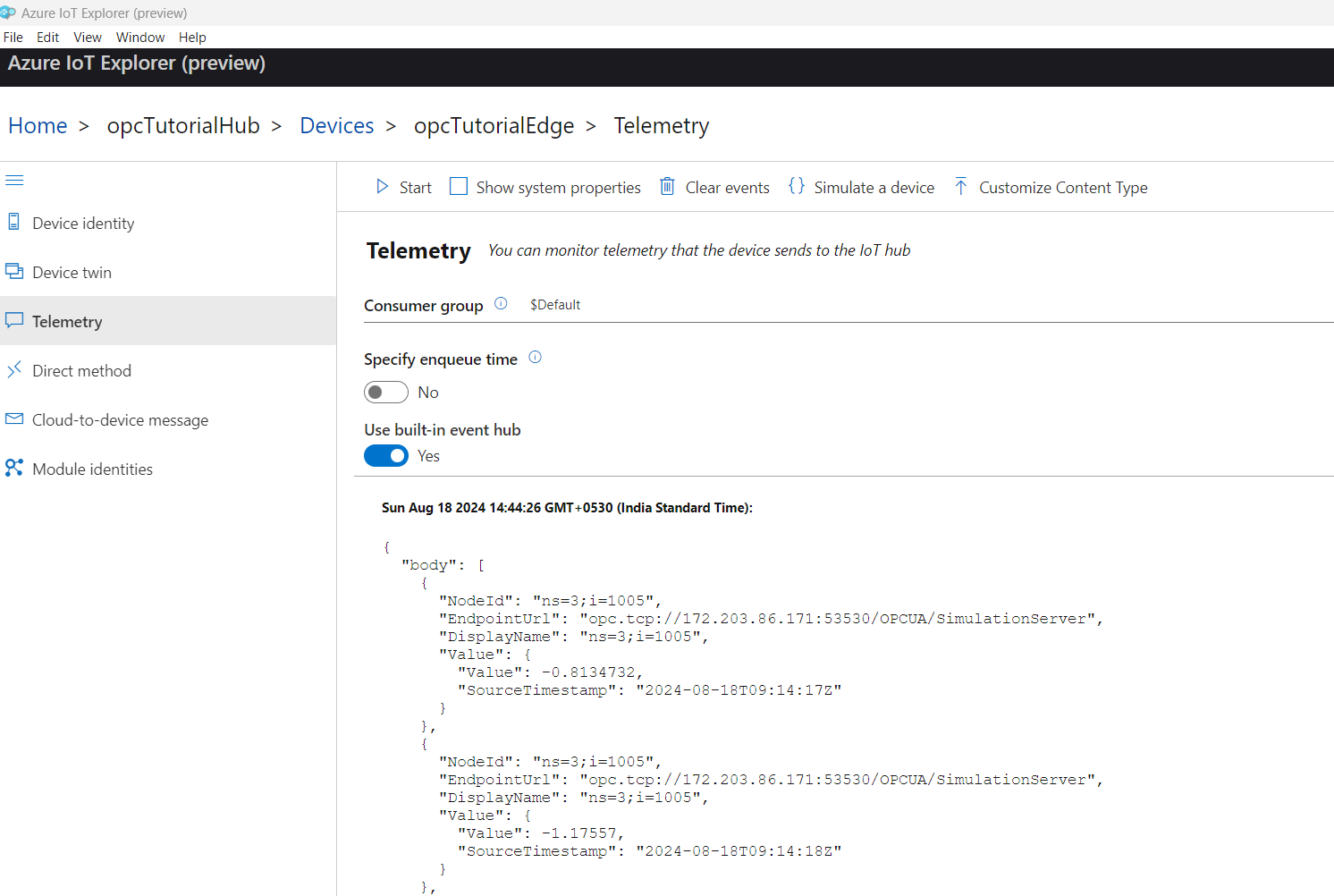Click the "Value": -1.17557 line
Screen dimensions: 1334x896
pos(540,833)
